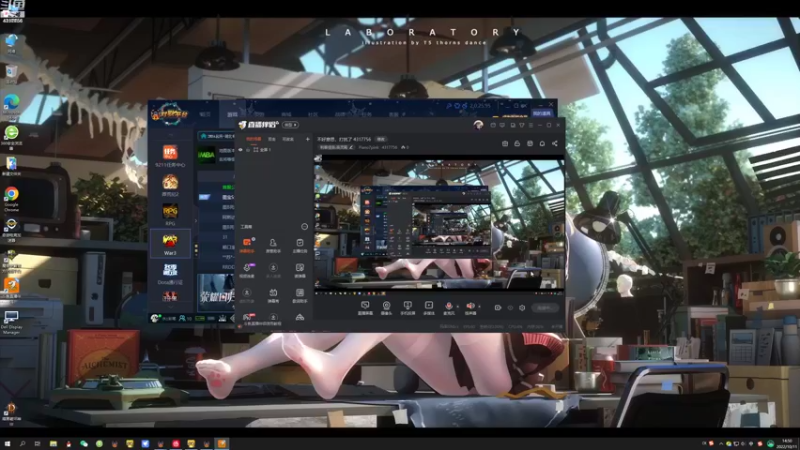Switch to the second scene tab
The width and height of the screenshot is (800, 450).
pyautogui.click(x=272, y=139)
